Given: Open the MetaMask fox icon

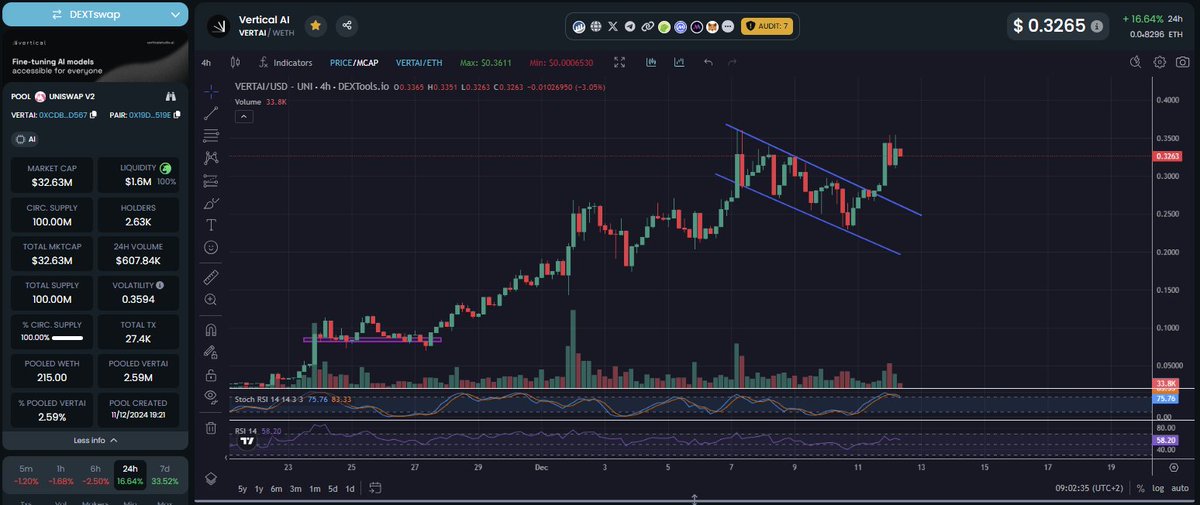Looking at the screenshot, I should pyautogui.click(x=712, y=26).
